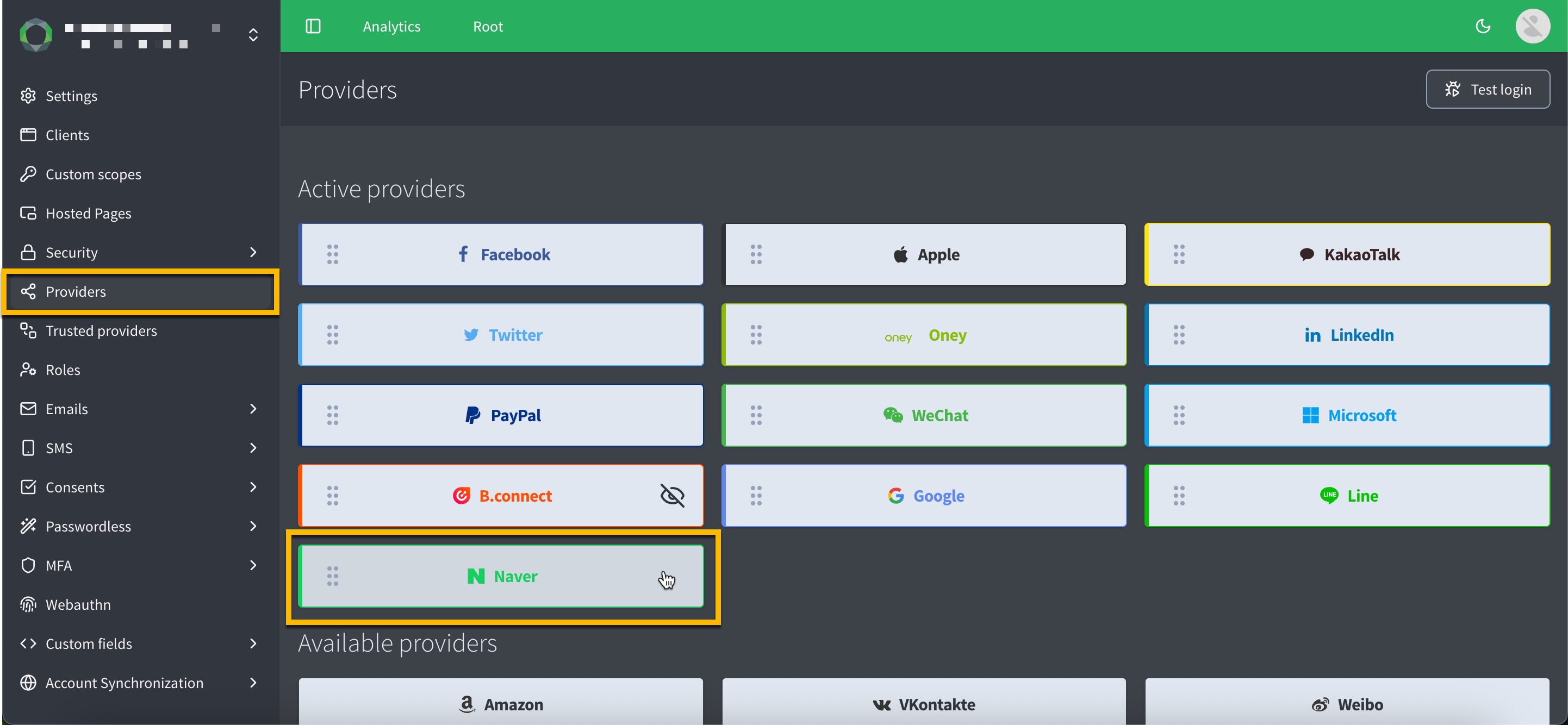The width and height of the screenshot is (1568, 725).
Task: Toggle the sidebar panel icon
Action: point(313,26)
